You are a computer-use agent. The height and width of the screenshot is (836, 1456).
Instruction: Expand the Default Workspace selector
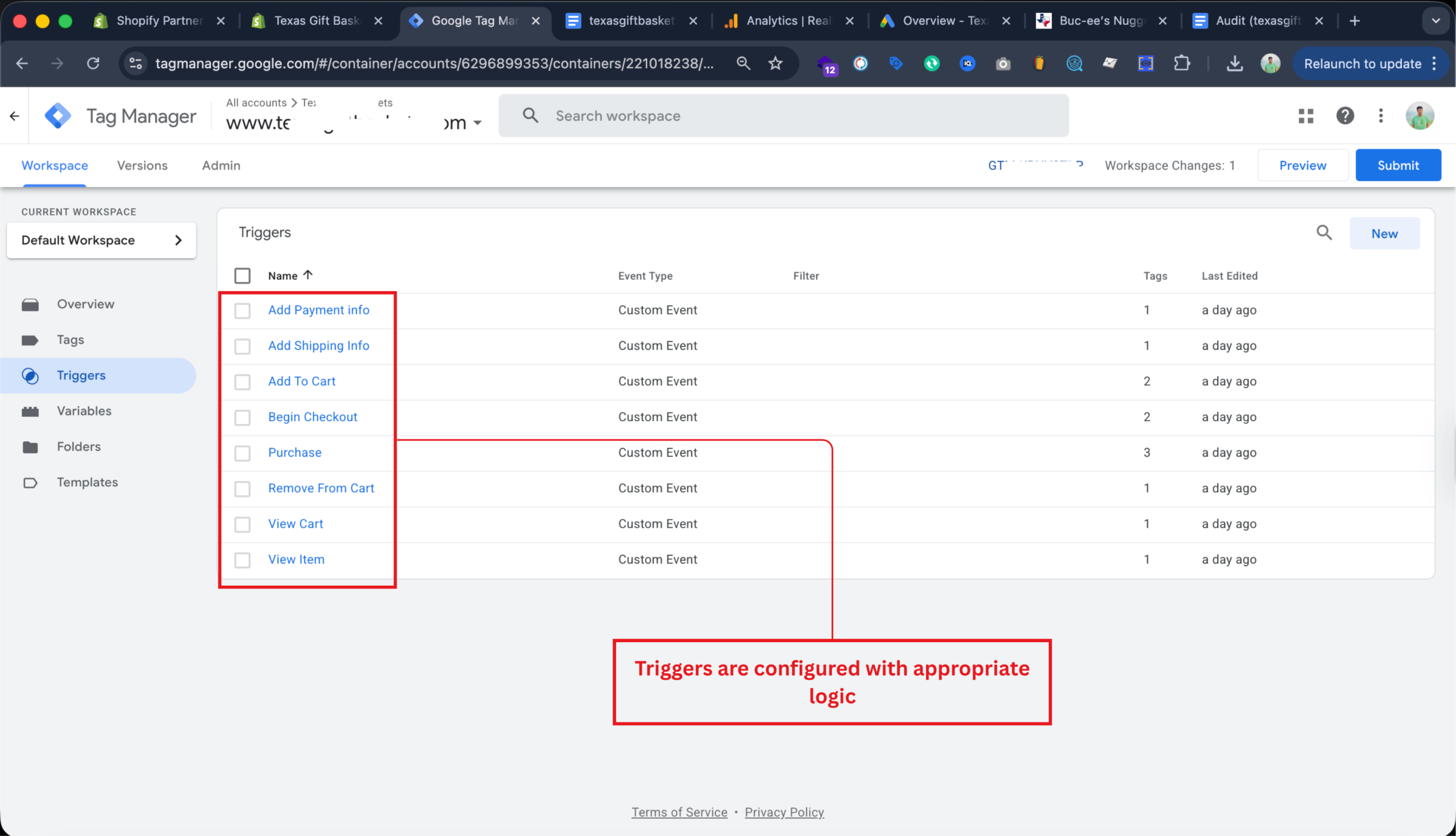101,241
